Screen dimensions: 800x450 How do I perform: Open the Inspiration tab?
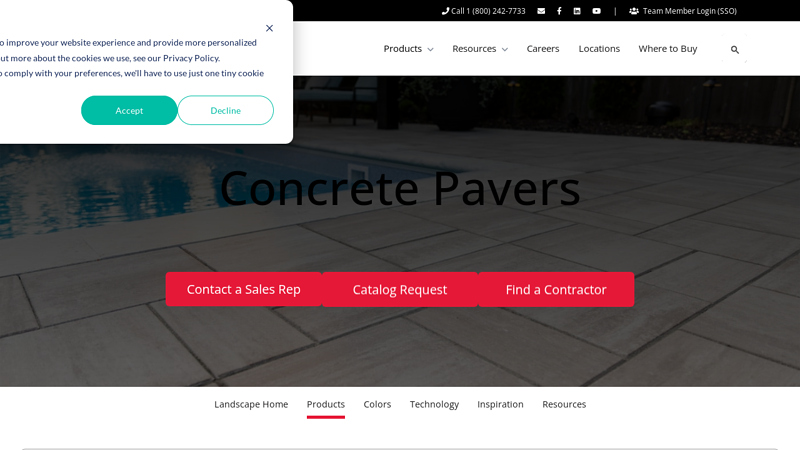point(500,404)
